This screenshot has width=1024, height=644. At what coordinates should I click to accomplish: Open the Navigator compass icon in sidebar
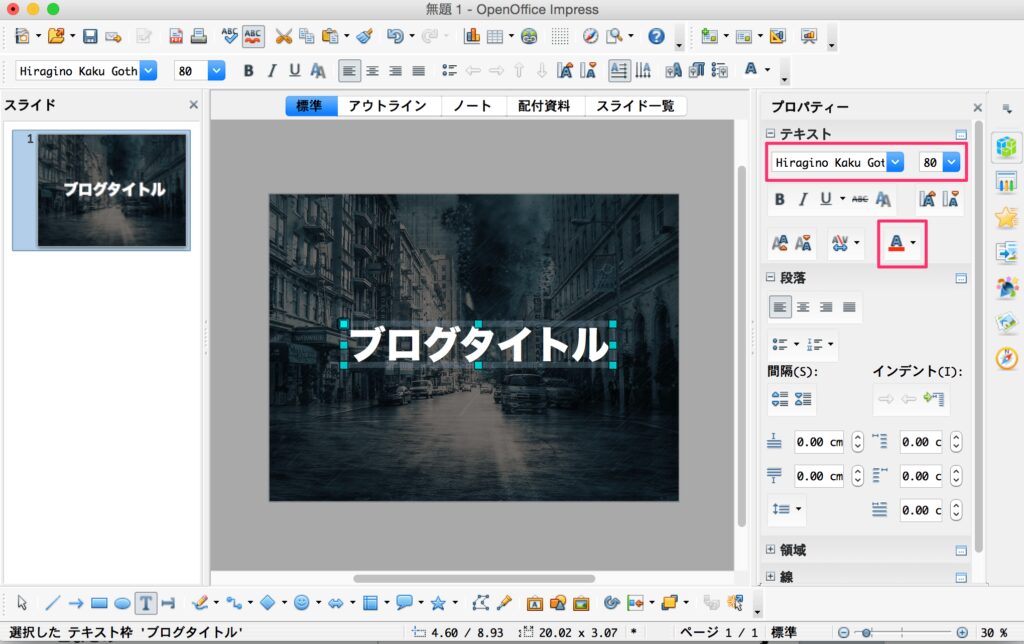[1006, 358]
